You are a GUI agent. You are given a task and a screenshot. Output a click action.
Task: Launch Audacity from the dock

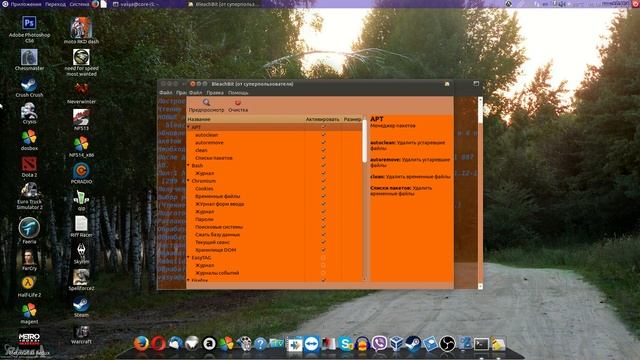[x=362, y=344]
